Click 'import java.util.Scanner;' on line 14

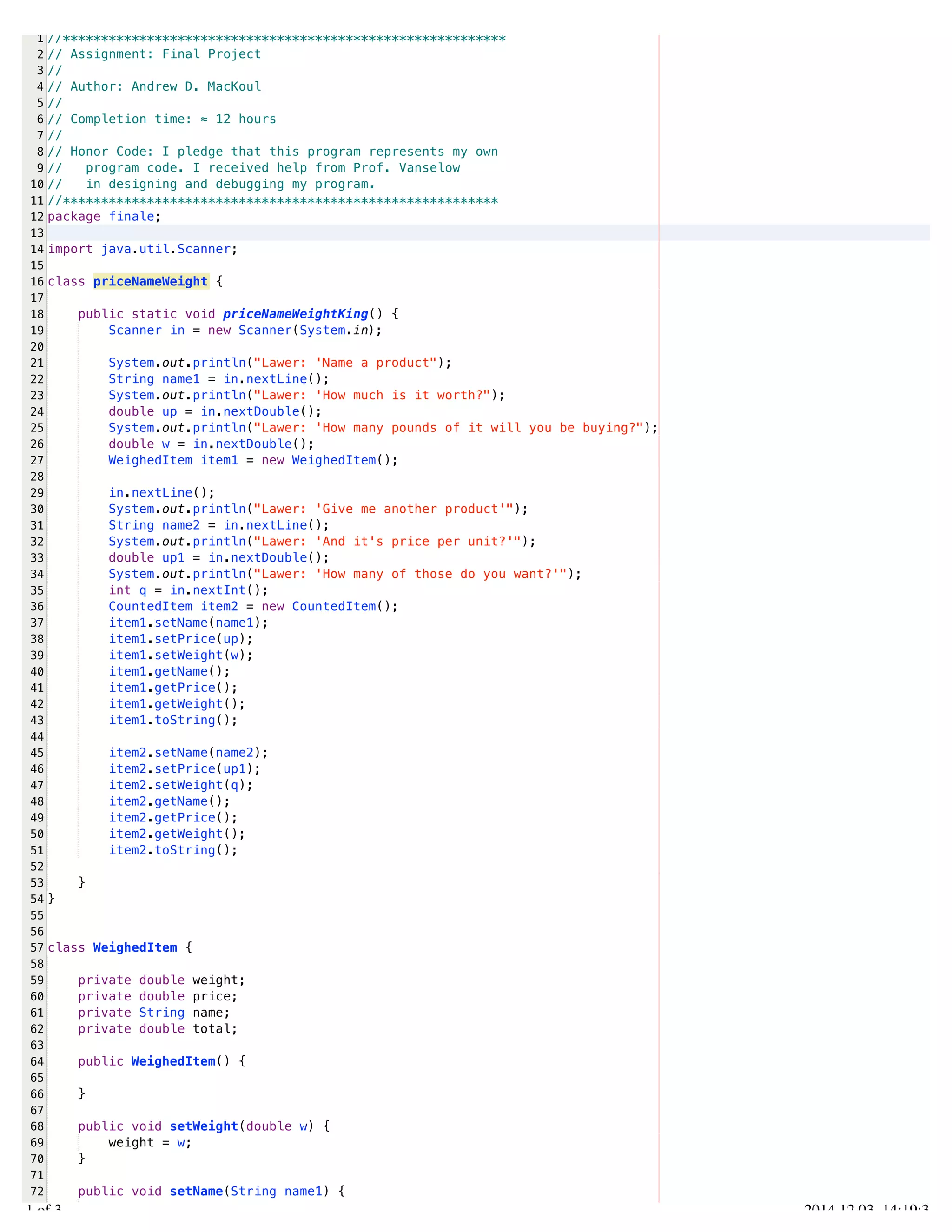point(143,249)
